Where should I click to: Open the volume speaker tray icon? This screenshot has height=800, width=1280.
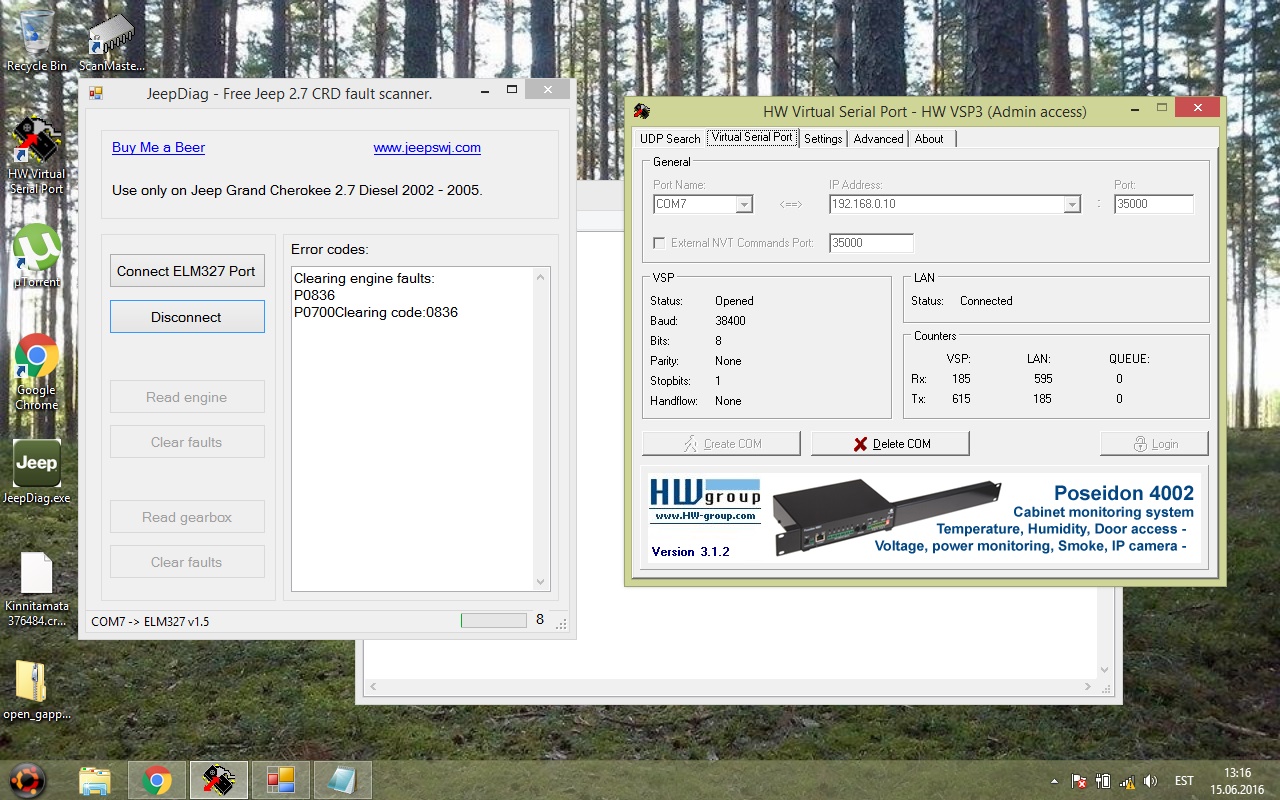coord(1150,781)
